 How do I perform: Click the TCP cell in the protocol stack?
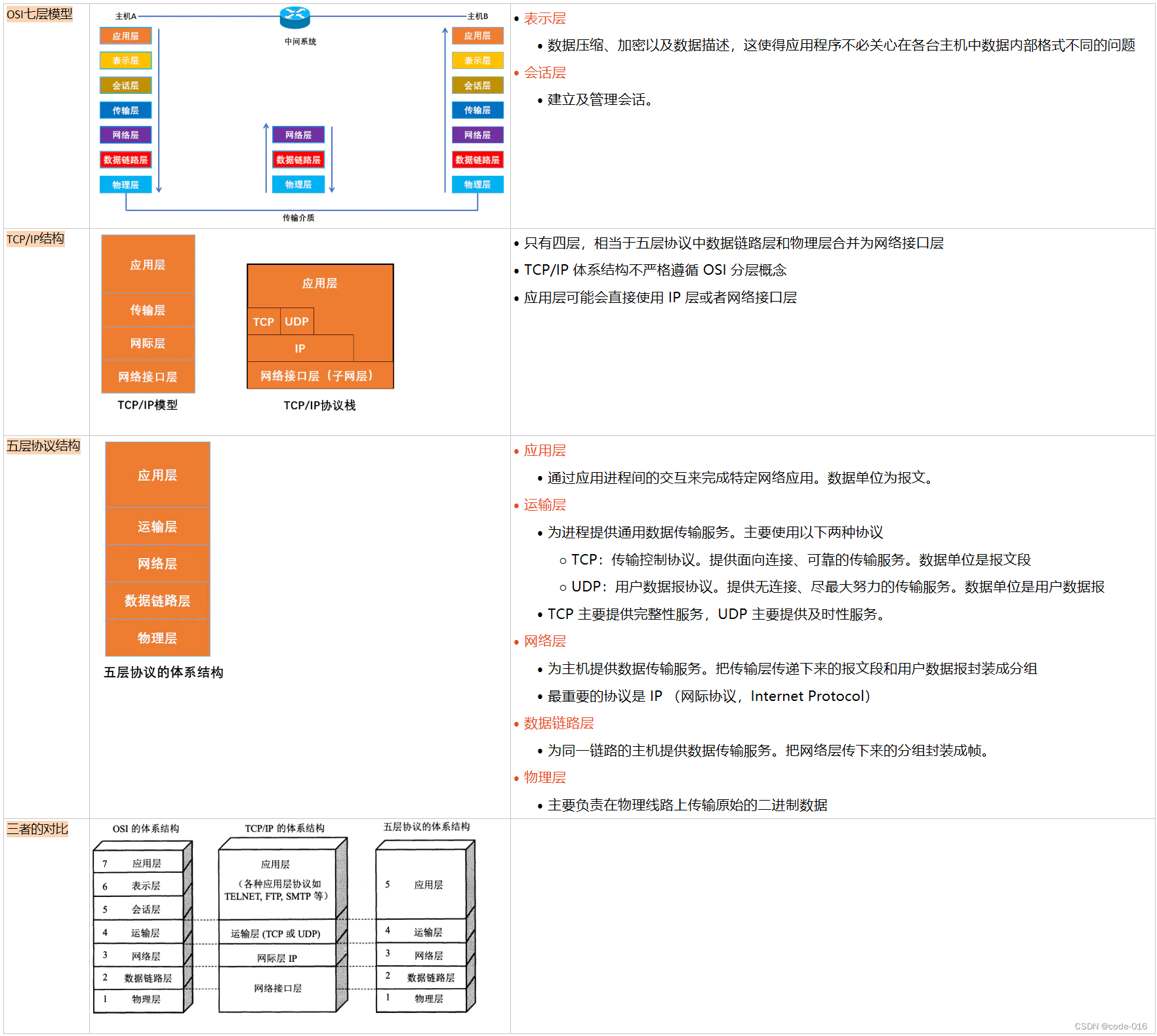[x=264, y=322]
